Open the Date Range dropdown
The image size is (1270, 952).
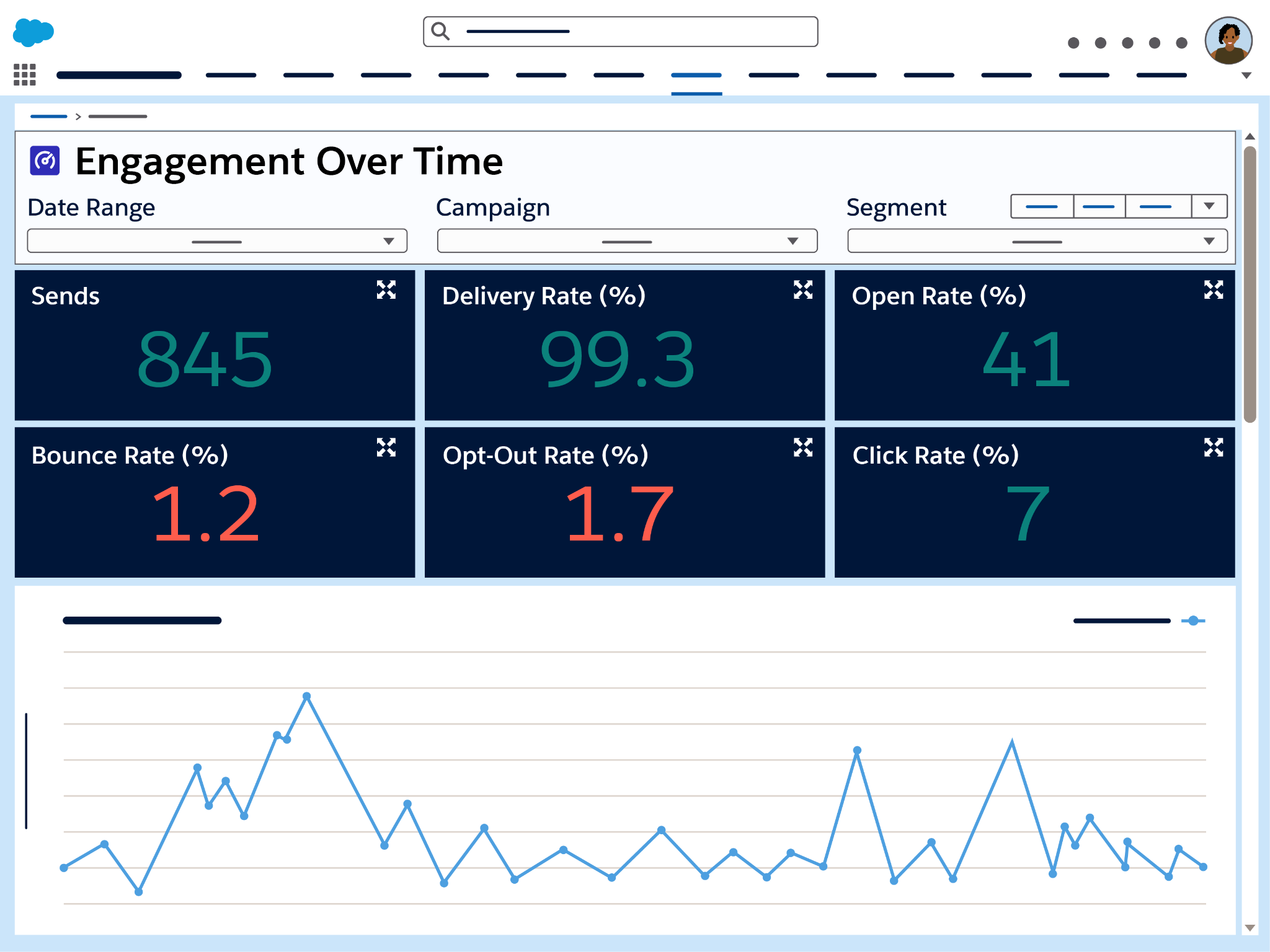coord(217,241)
